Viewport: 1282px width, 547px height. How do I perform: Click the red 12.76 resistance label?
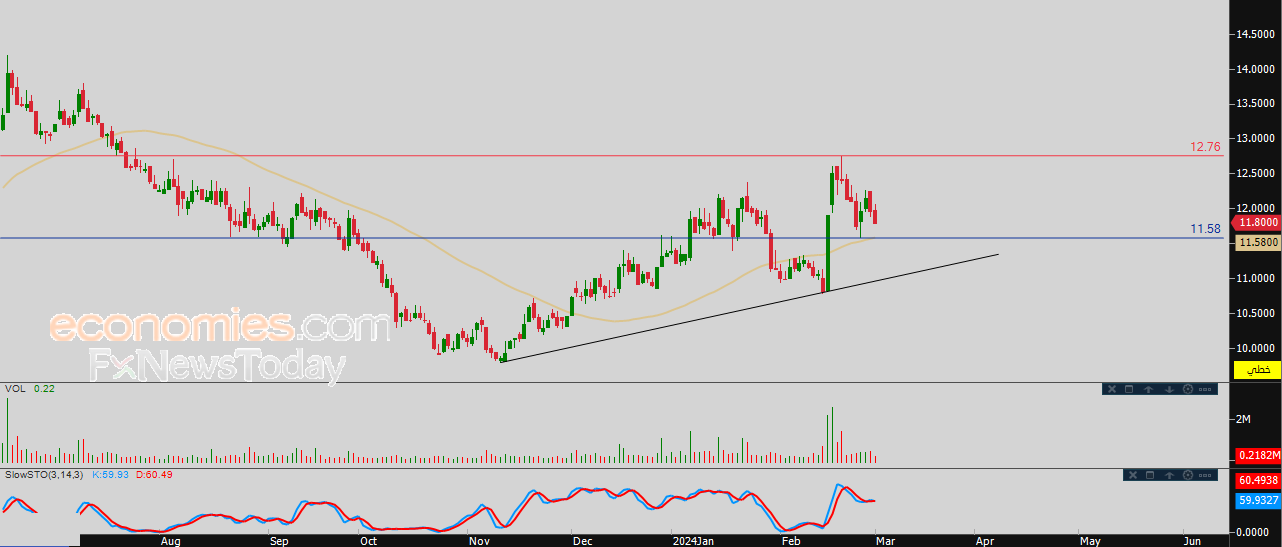point(1205,147)
